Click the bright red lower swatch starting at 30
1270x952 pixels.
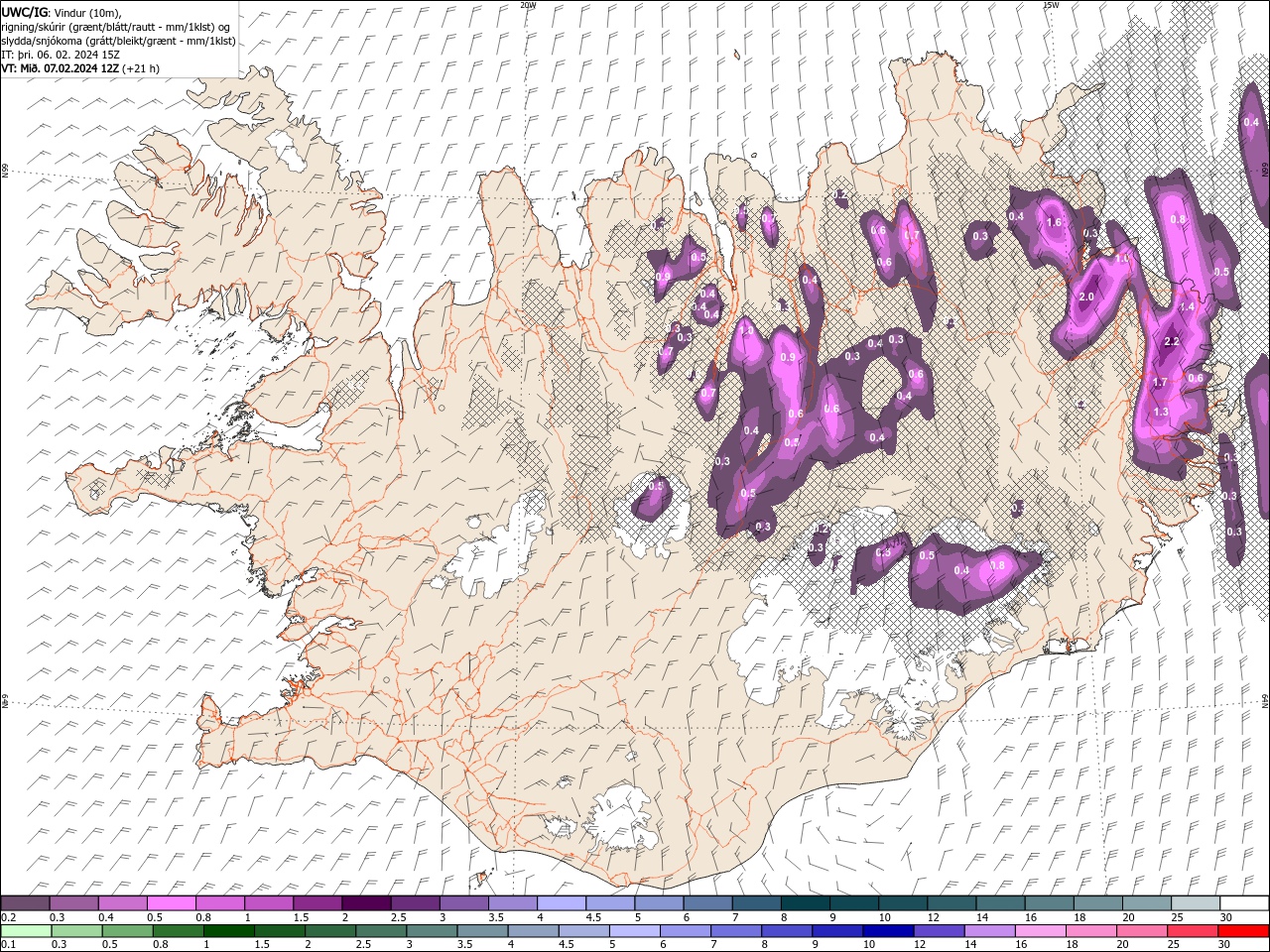[1243, 931]
